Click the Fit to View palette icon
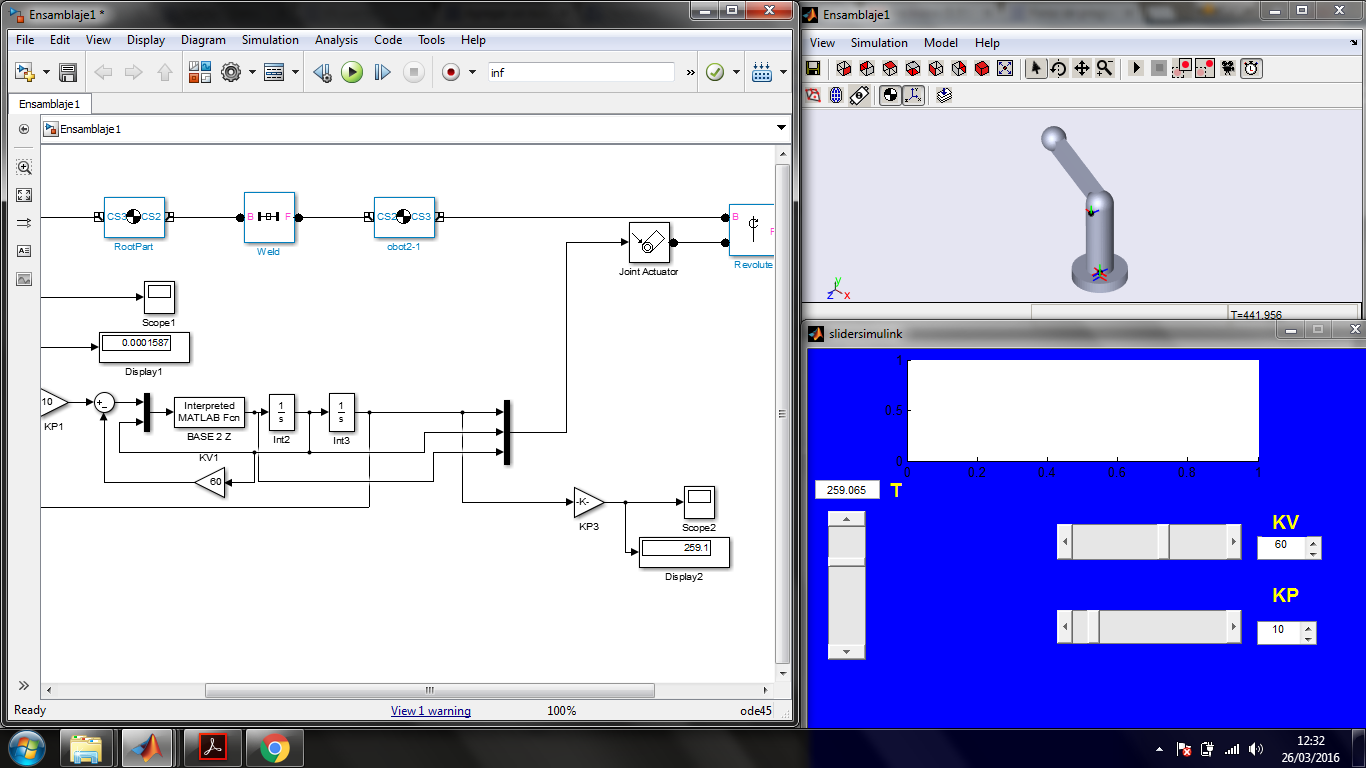Screen dimensions: 1366x768 [24, 195]
